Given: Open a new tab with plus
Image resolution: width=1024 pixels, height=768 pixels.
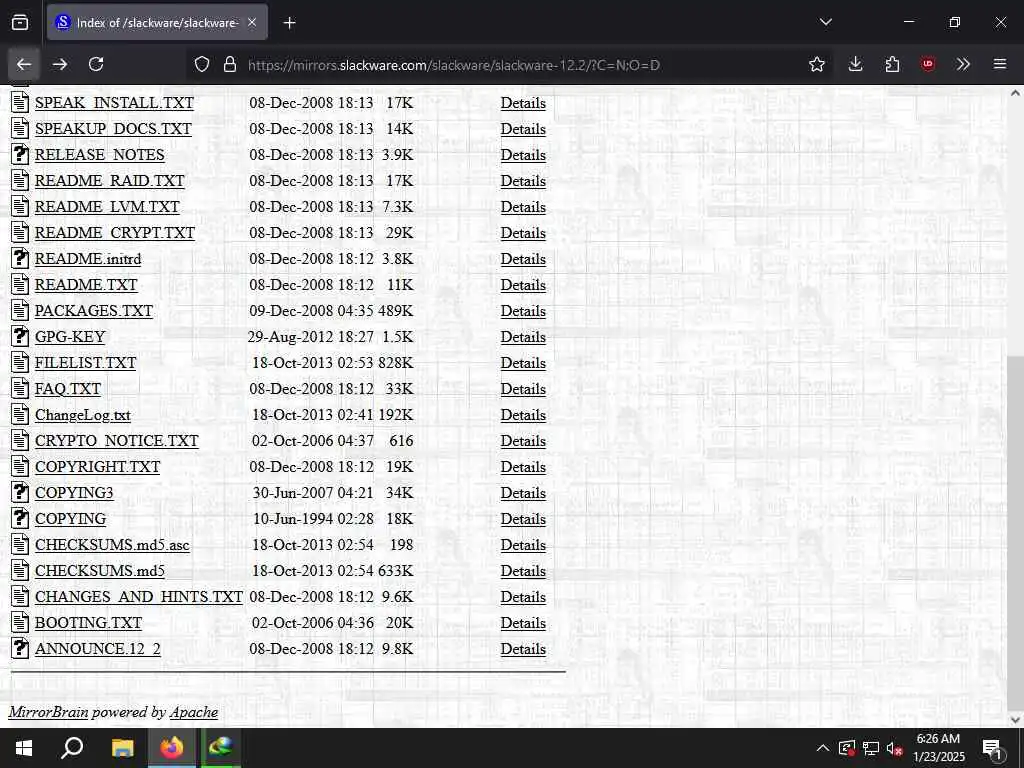Looking at the screenshot, I should [289, 23].
